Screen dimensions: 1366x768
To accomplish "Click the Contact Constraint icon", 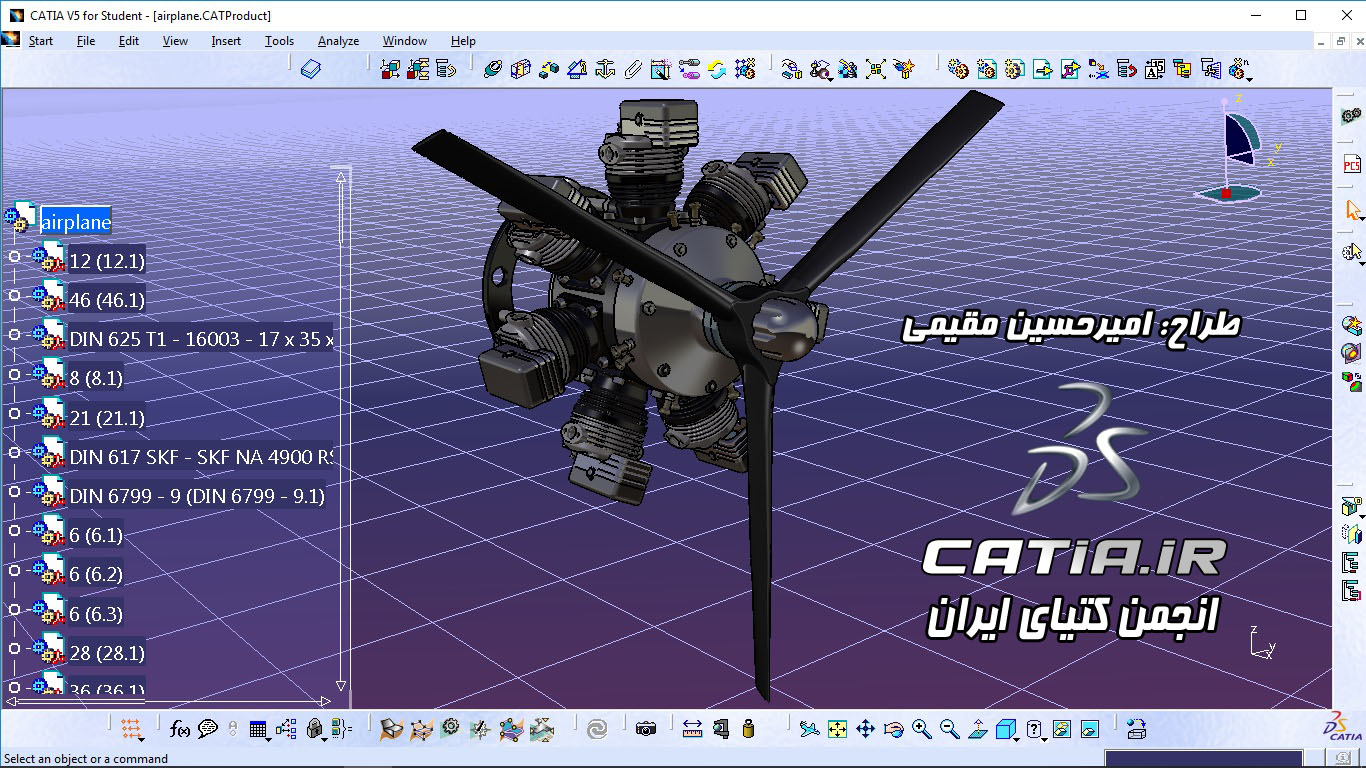I will point(520,69).
